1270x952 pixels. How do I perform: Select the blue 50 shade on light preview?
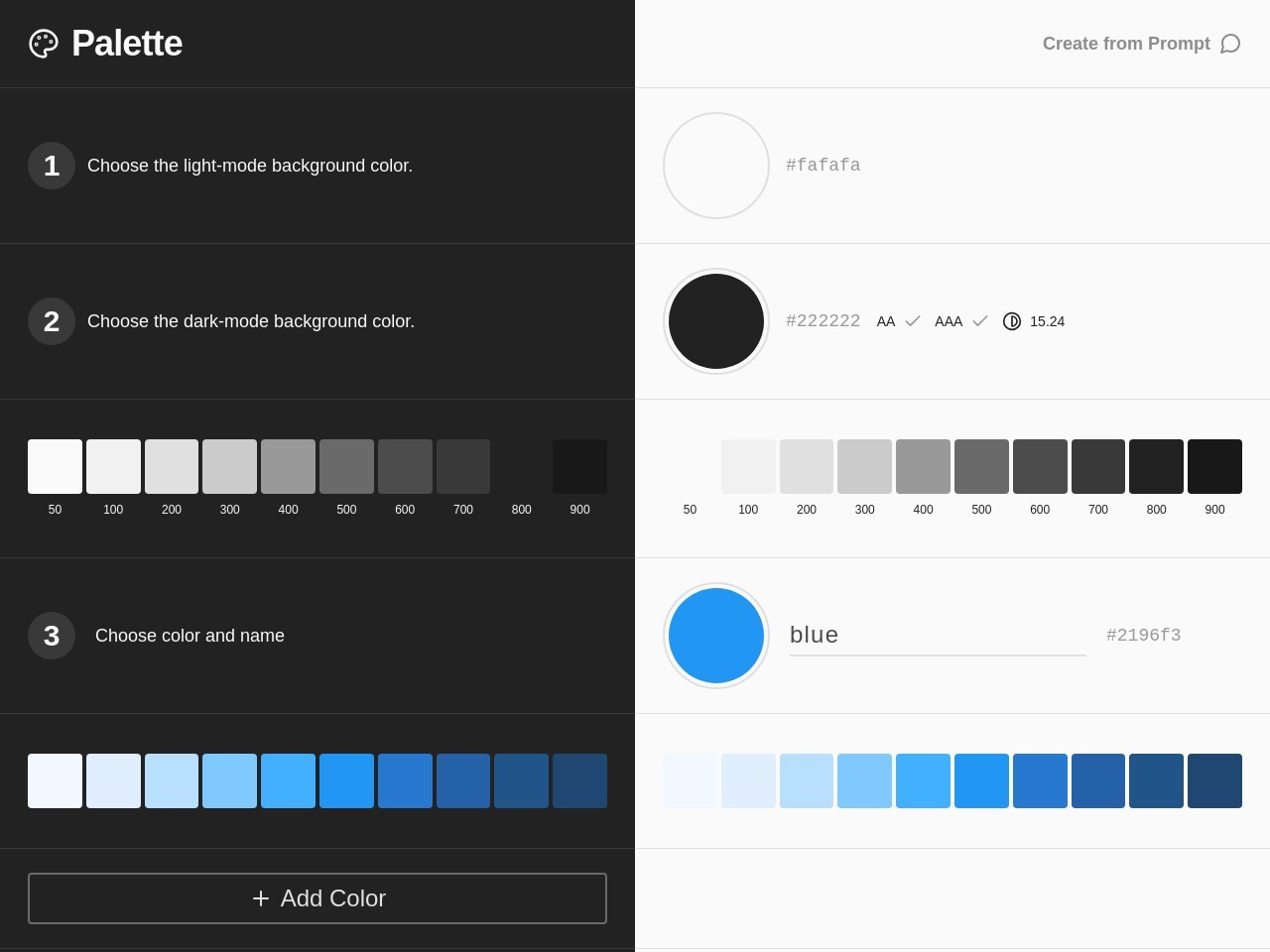click(x=690, y=780)
